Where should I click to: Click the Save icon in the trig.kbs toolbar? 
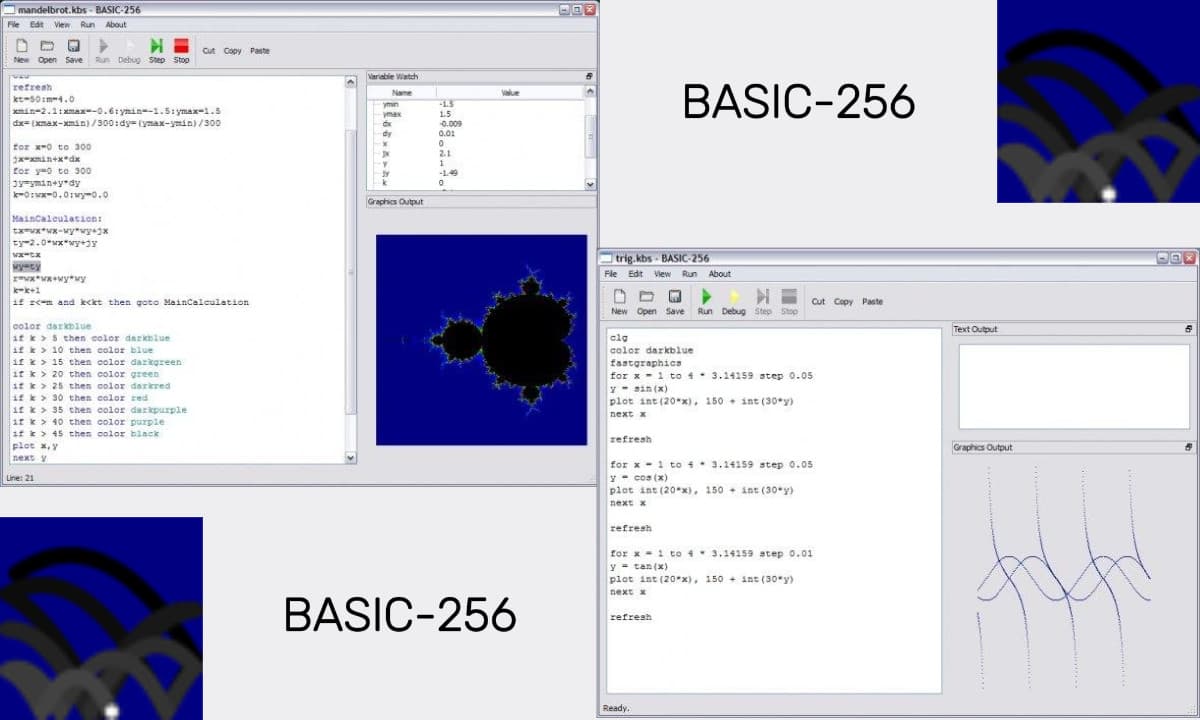(675, 297)
